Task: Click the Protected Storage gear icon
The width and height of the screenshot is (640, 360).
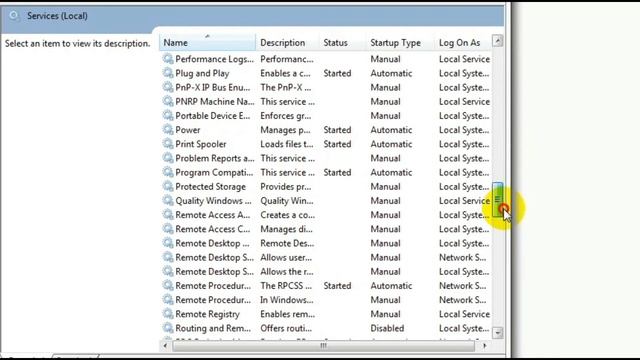Action: point(168,186)
